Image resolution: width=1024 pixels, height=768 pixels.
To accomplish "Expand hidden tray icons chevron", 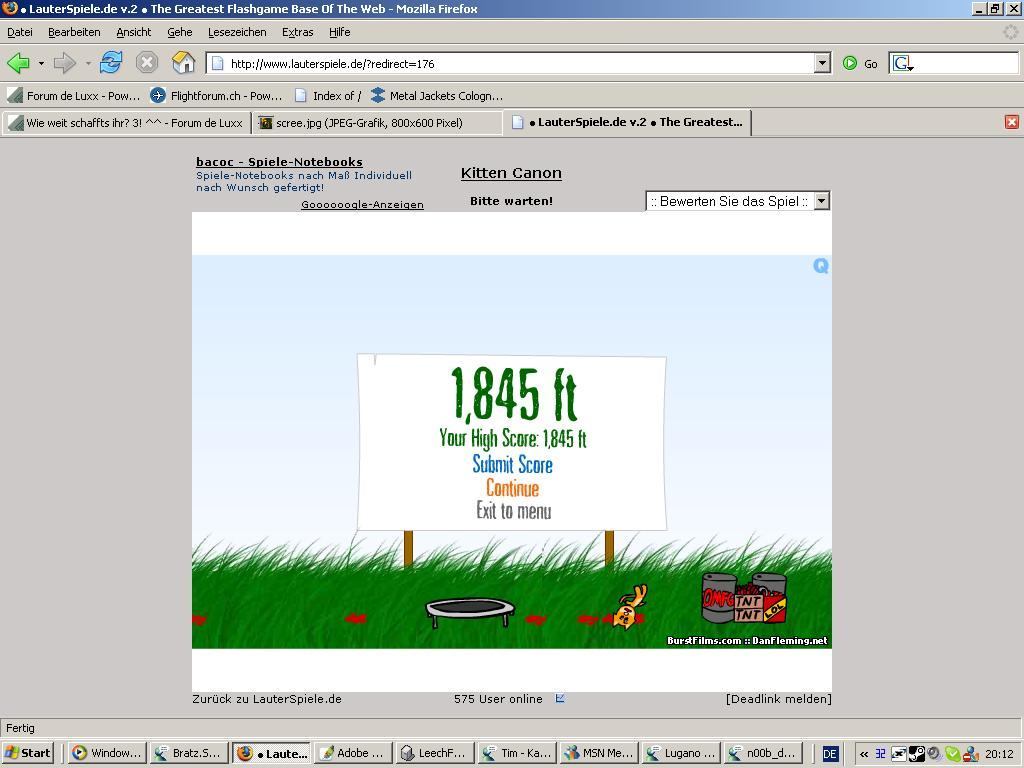I will tap(864, 754).
